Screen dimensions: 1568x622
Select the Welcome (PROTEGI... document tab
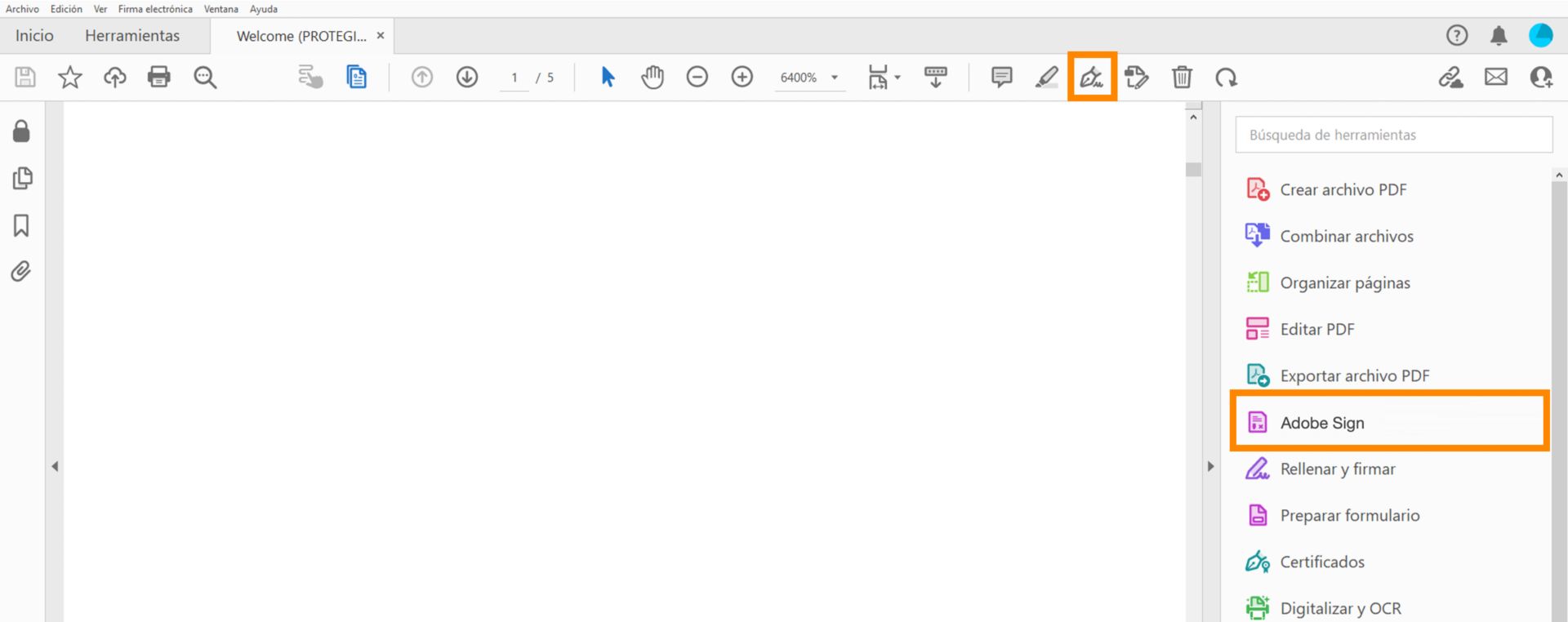301,36
